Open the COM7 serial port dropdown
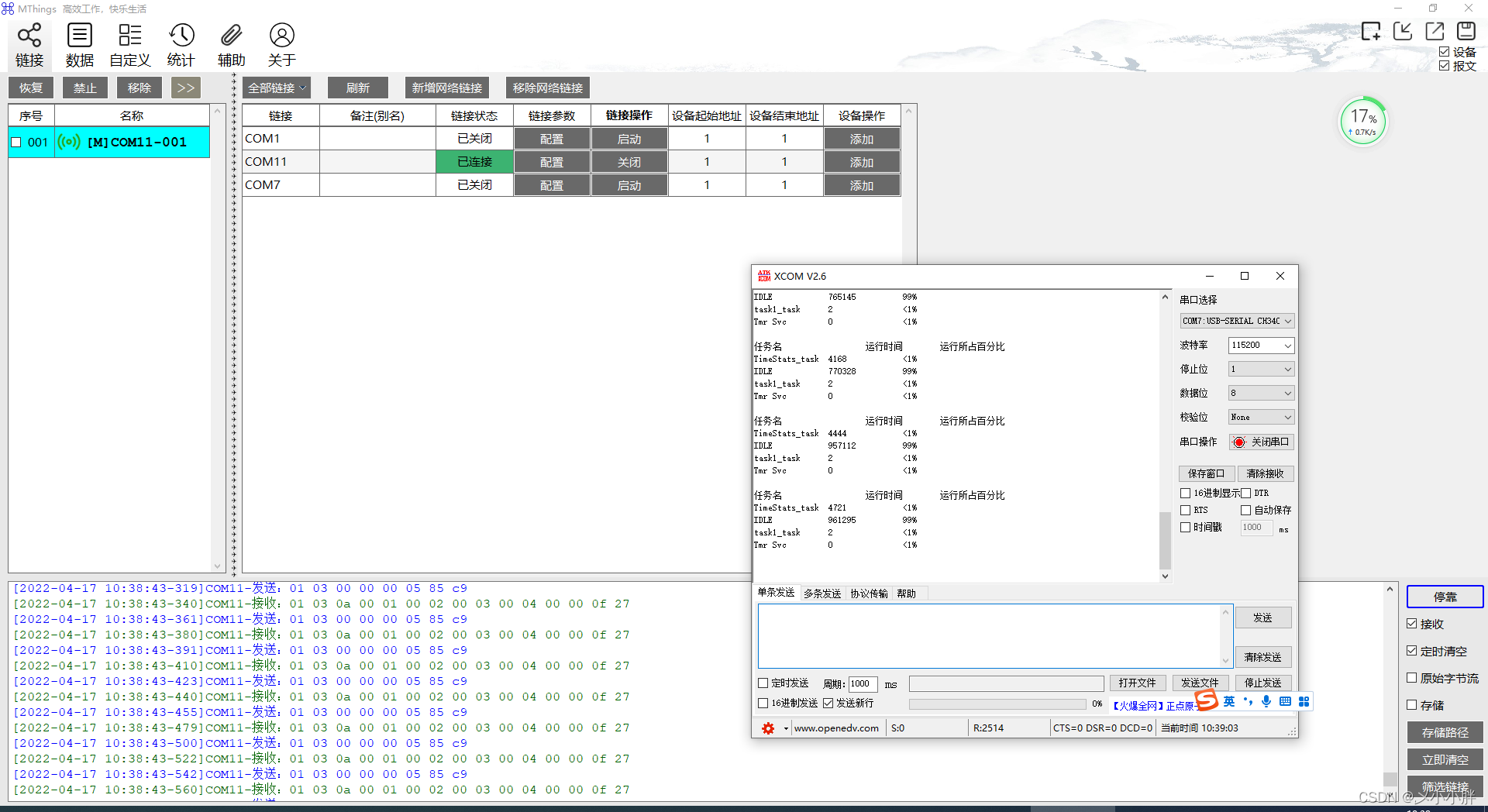 [x=1238, y=321]
